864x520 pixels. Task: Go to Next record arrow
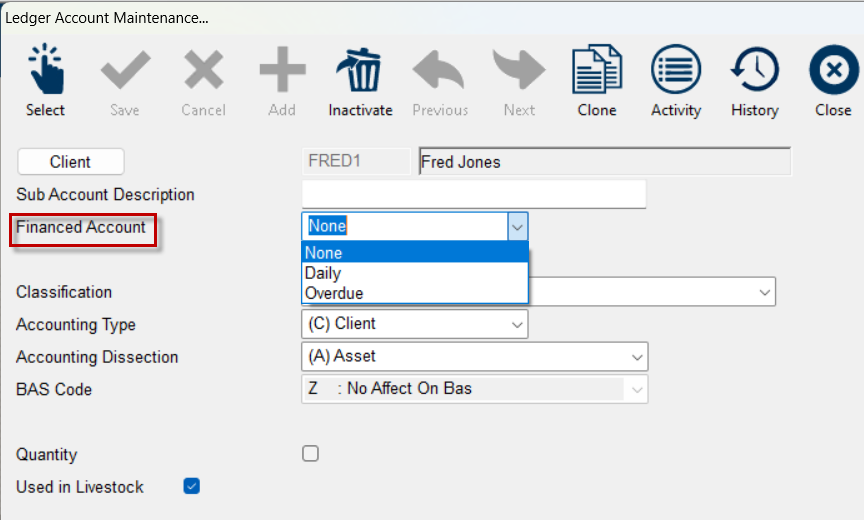click(519, 69)
